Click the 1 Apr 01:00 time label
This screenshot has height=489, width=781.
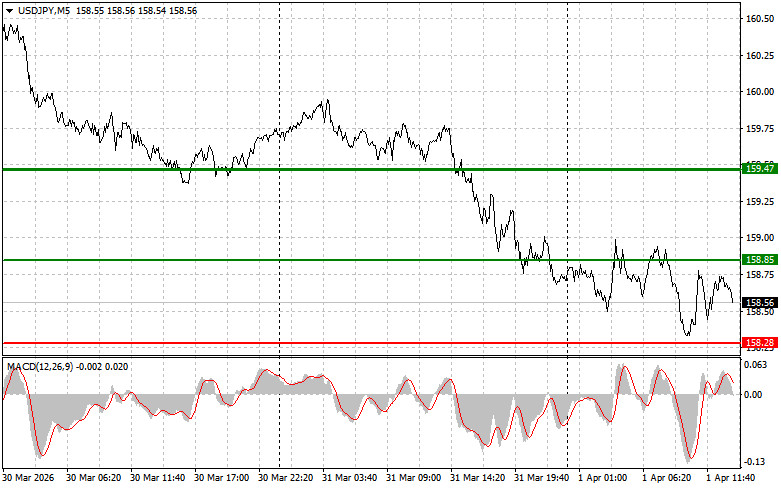[606, 479]
